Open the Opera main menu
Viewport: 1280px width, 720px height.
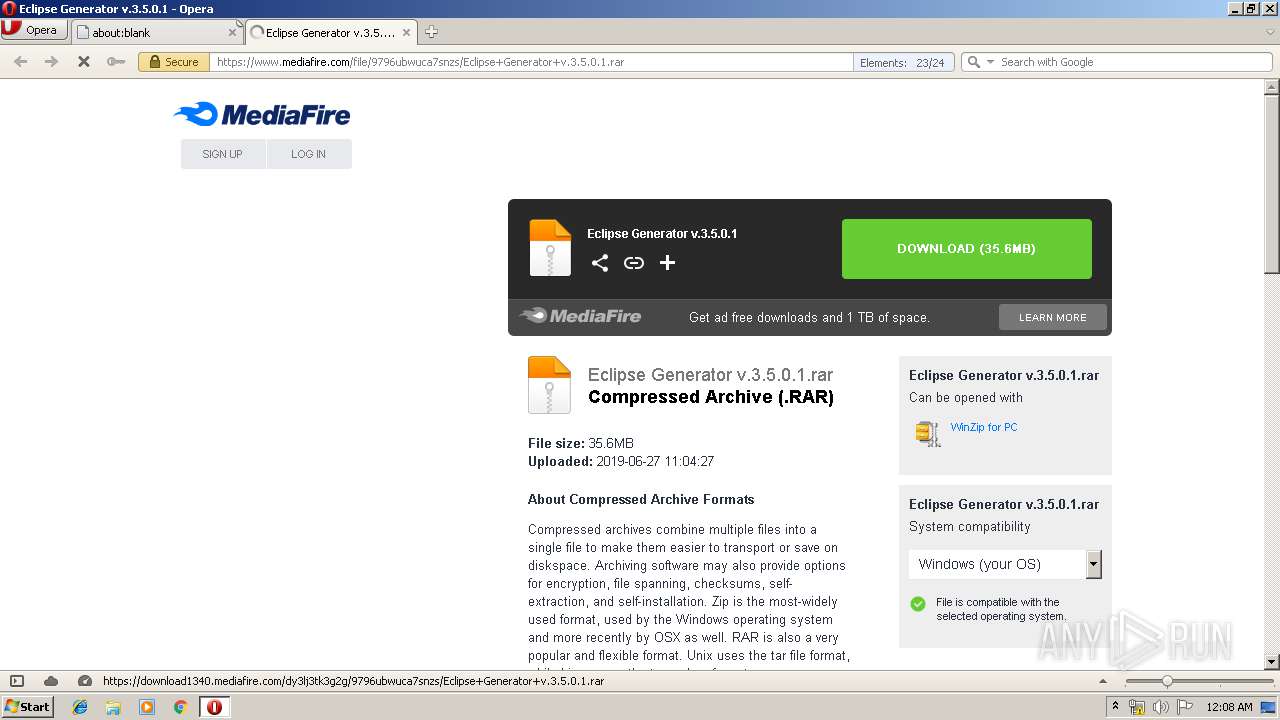pyautogui.click(x=34, y=30)
